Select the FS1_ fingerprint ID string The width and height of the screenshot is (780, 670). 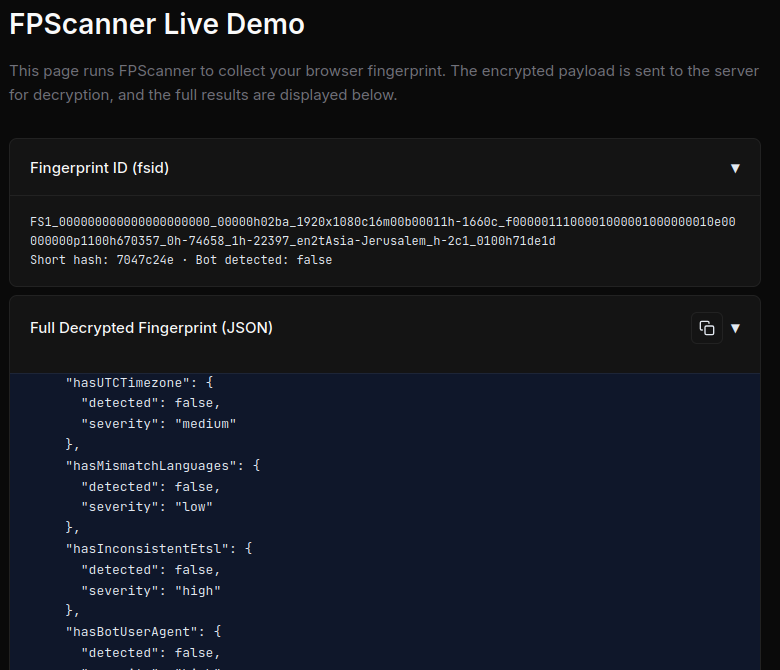point(383,231)
